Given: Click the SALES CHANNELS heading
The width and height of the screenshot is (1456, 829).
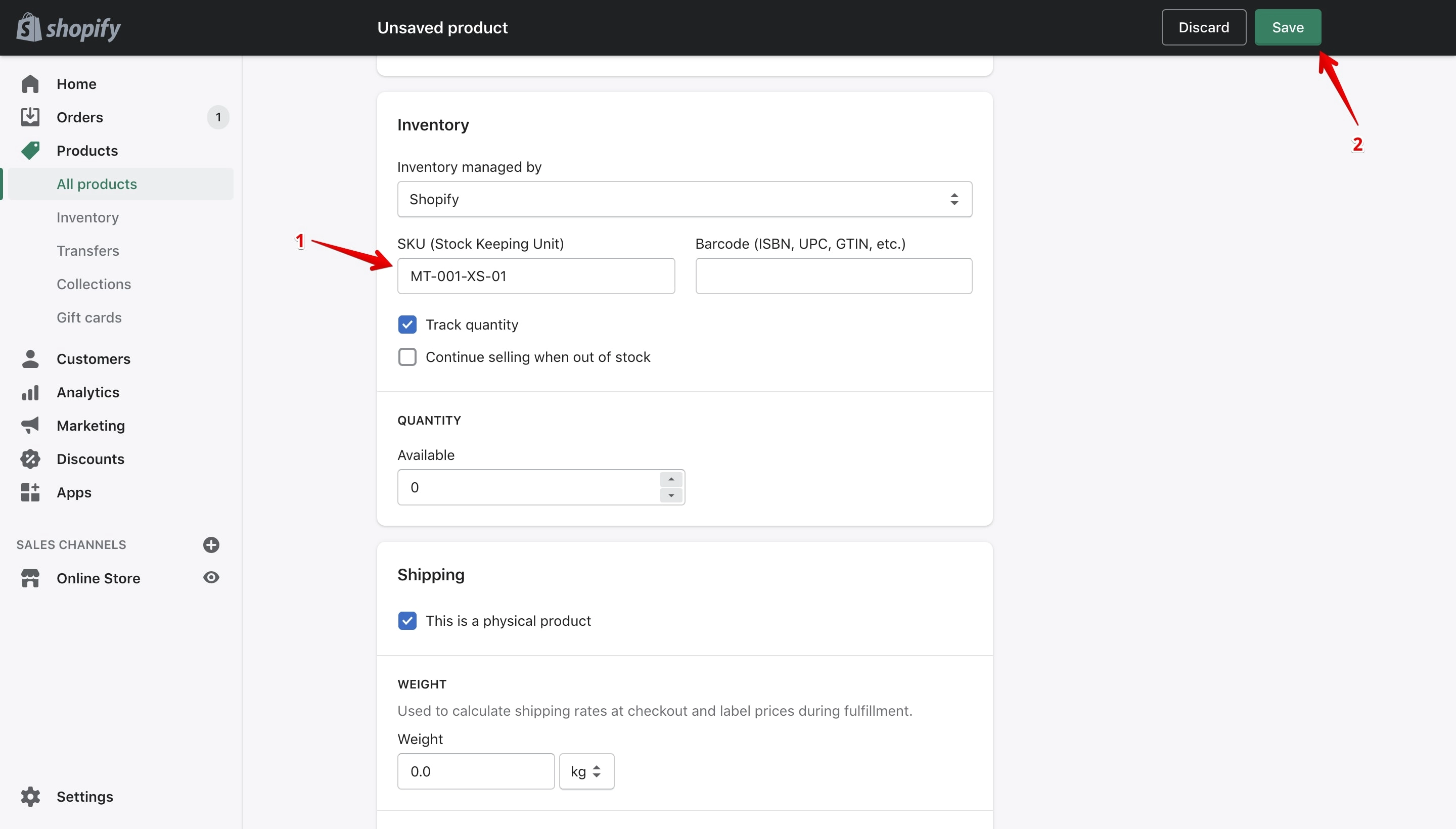Looking at the screenshot, I should [x=71, y=545].
